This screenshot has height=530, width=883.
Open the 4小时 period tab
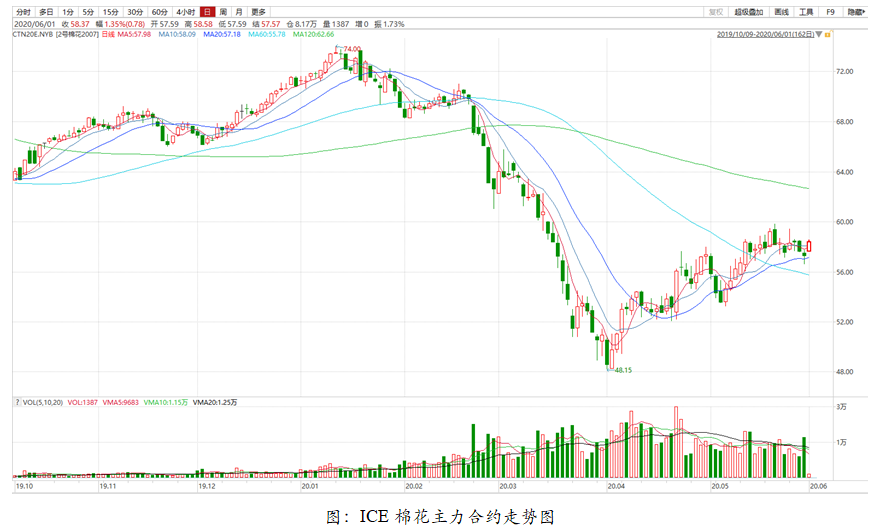pos(185,12)
